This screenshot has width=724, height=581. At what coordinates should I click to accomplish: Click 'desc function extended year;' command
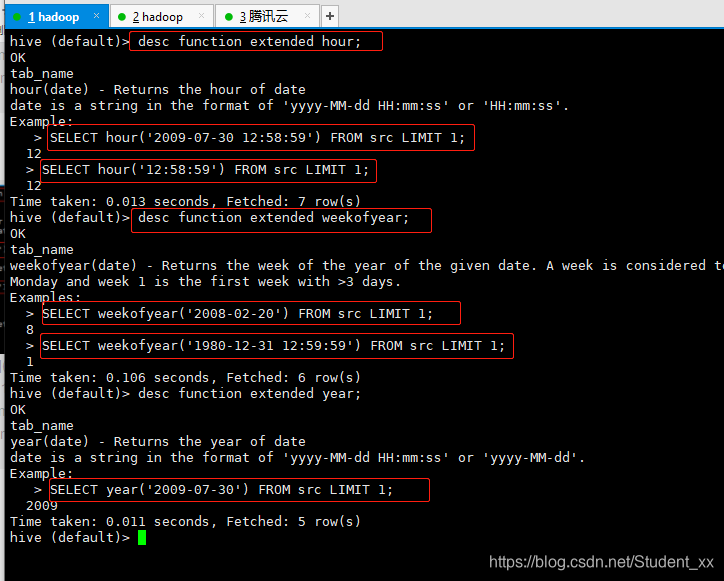click(x=249, y=393)
